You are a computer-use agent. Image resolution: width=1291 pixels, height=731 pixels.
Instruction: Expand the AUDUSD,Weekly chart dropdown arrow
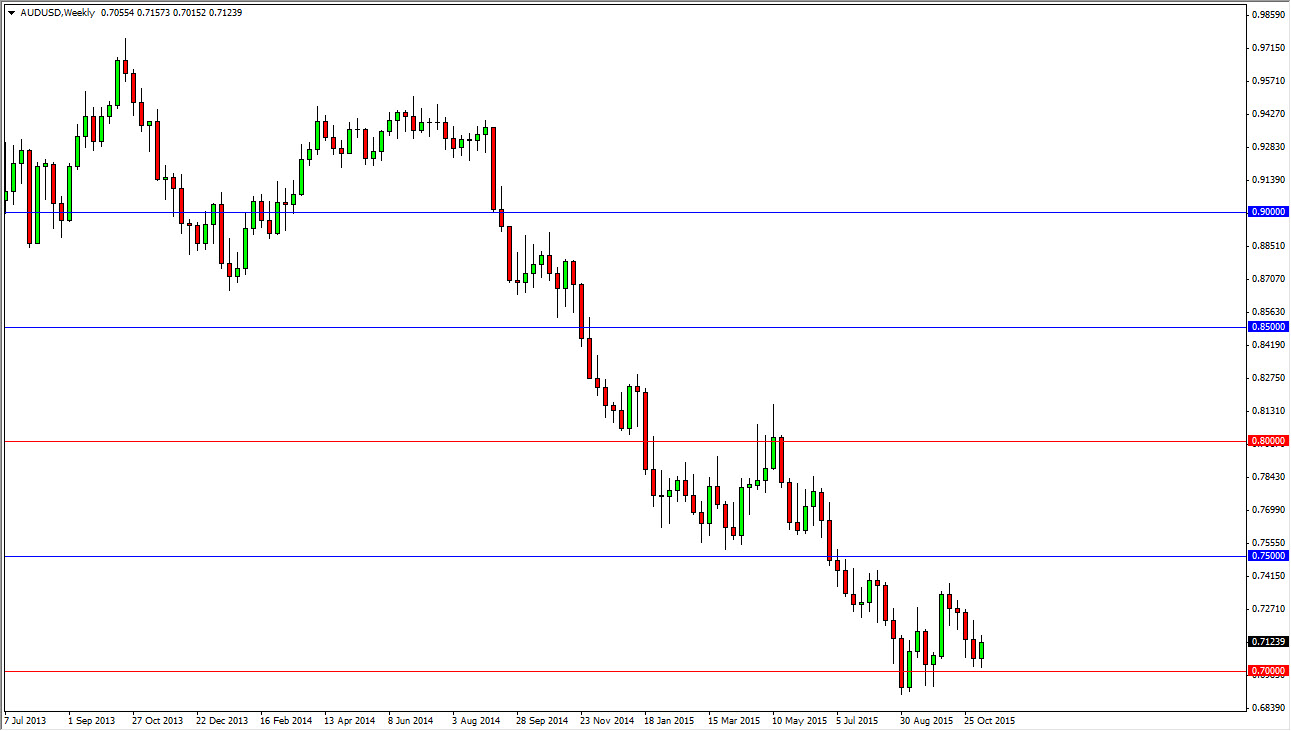tap(10, 14)
